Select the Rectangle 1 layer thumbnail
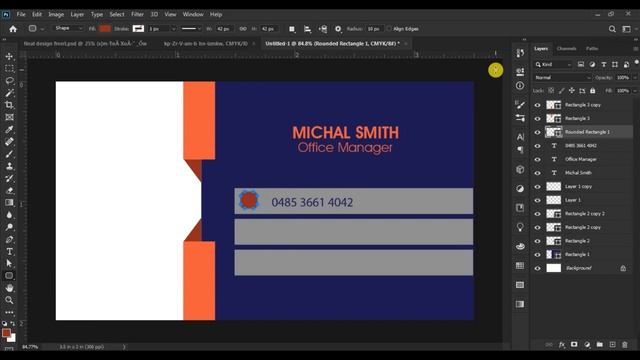 point(553,255)
